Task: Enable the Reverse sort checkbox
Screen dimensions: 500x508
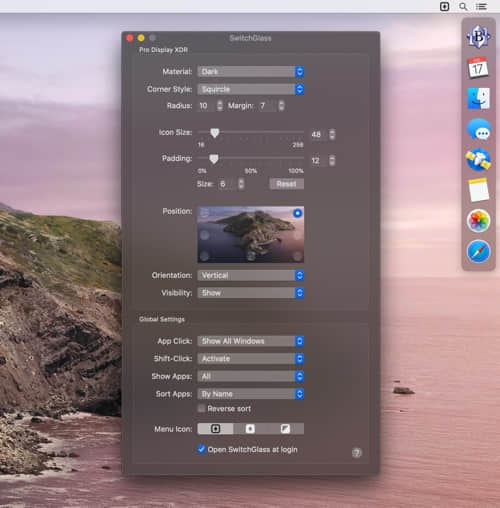Action: point(201,408)
